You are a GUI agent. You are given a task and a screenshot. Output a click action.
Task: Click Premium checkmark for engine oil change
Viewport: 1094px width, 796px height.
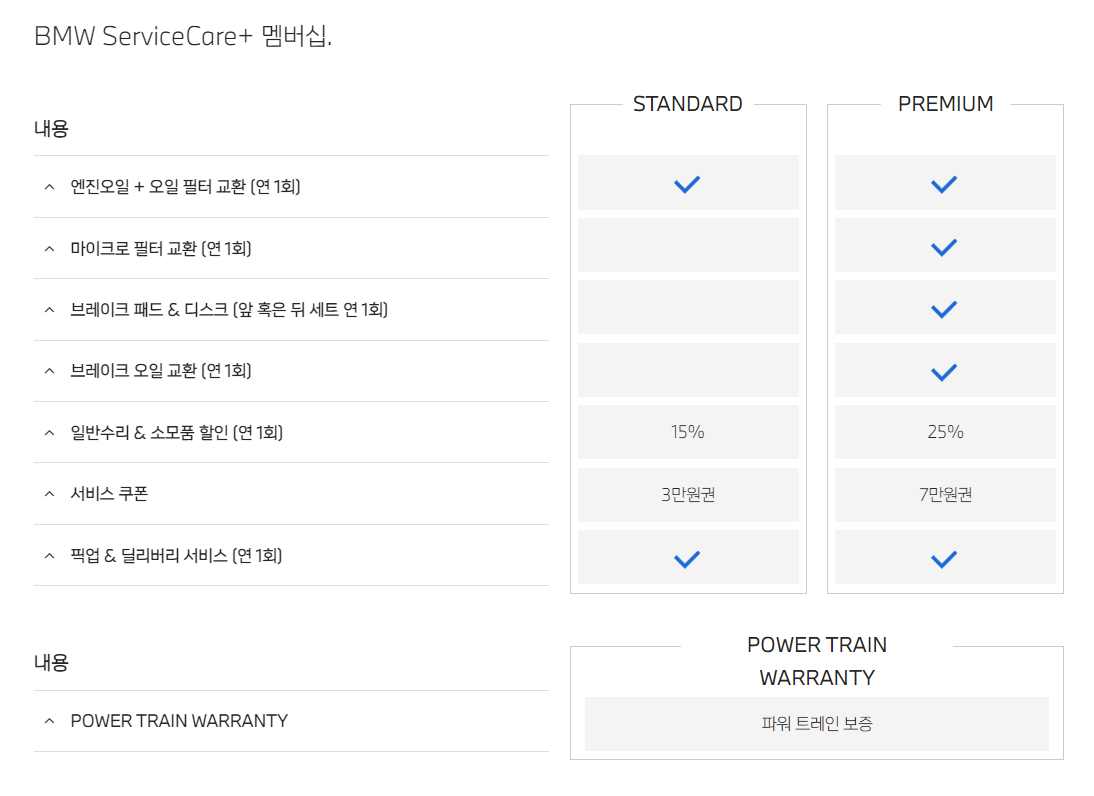pyautogui.click(x=944, y=184)
